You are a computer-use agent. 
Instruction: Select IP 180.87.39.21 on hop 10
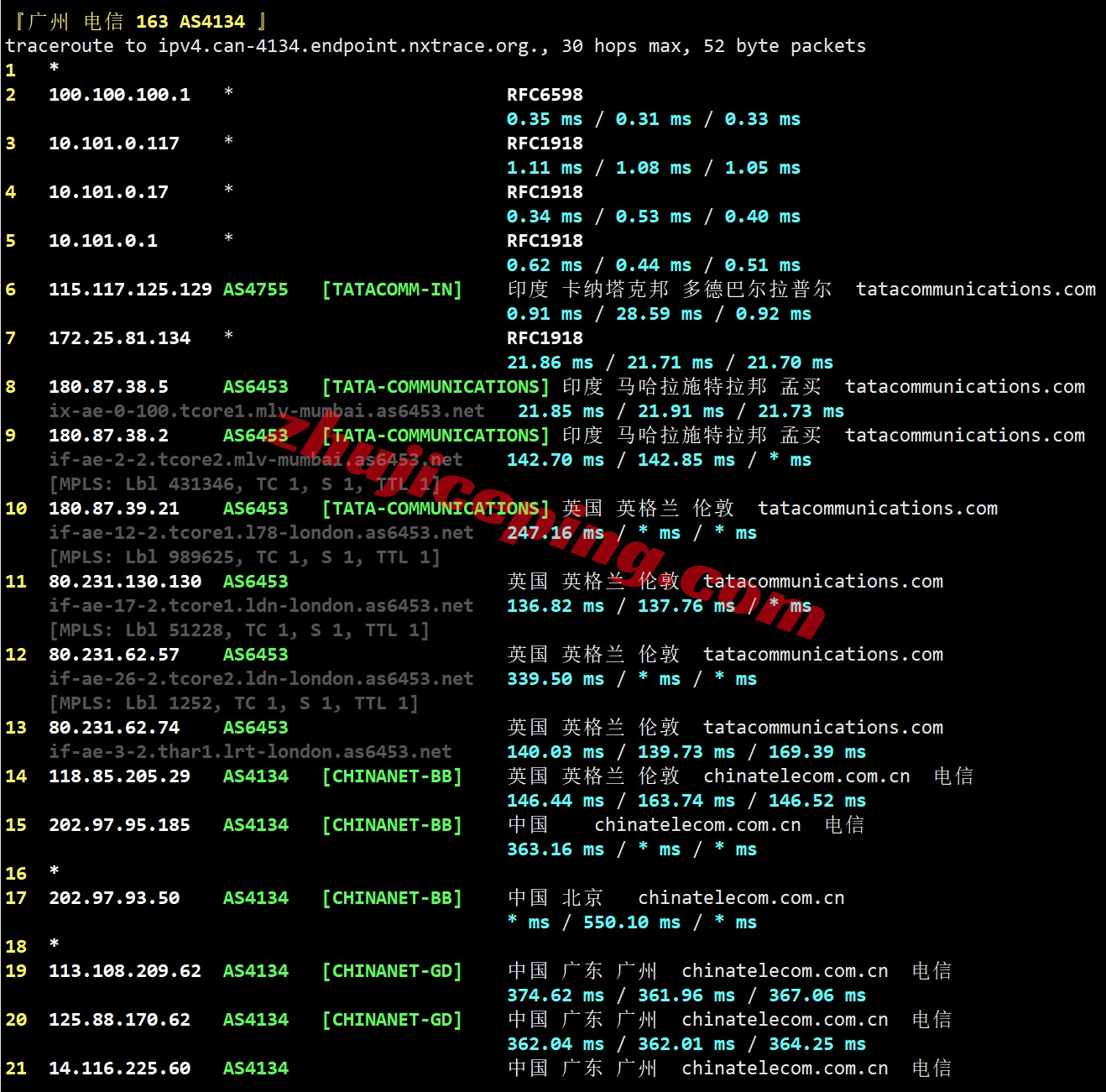pos(114,509)
